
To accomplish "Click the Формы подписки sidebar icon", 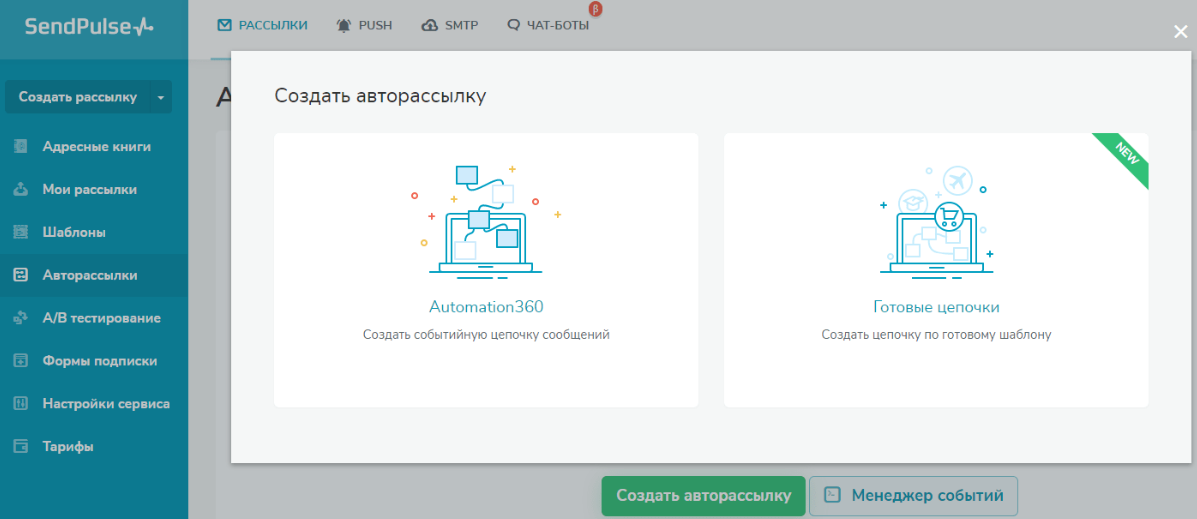I will pyautogui.click(x=20, y=362).
